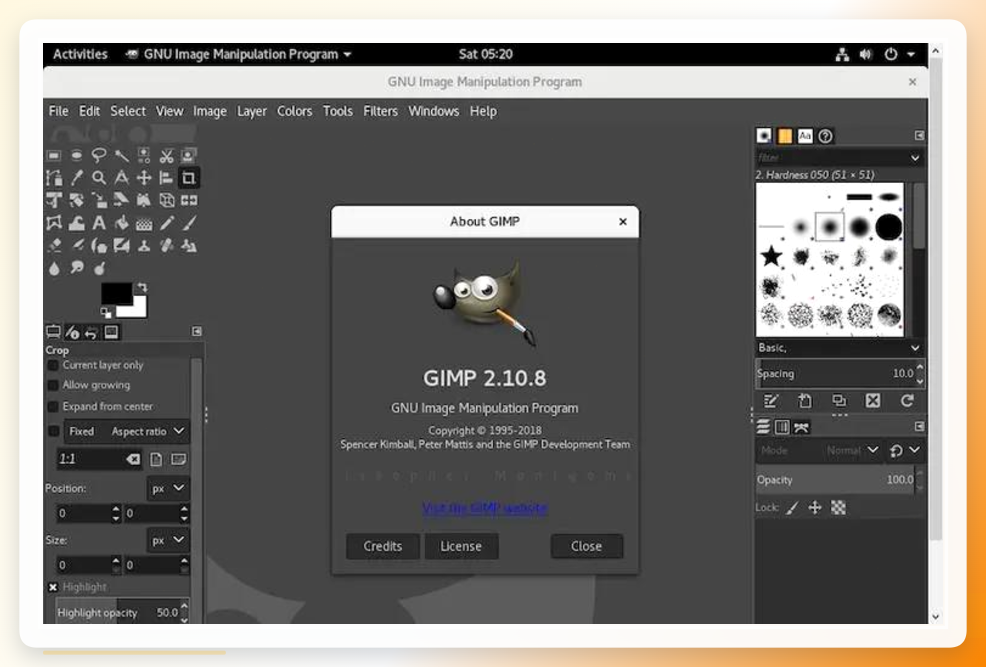Reset colors to default black and white
The image size is (986, 667).
coord(106,312)
